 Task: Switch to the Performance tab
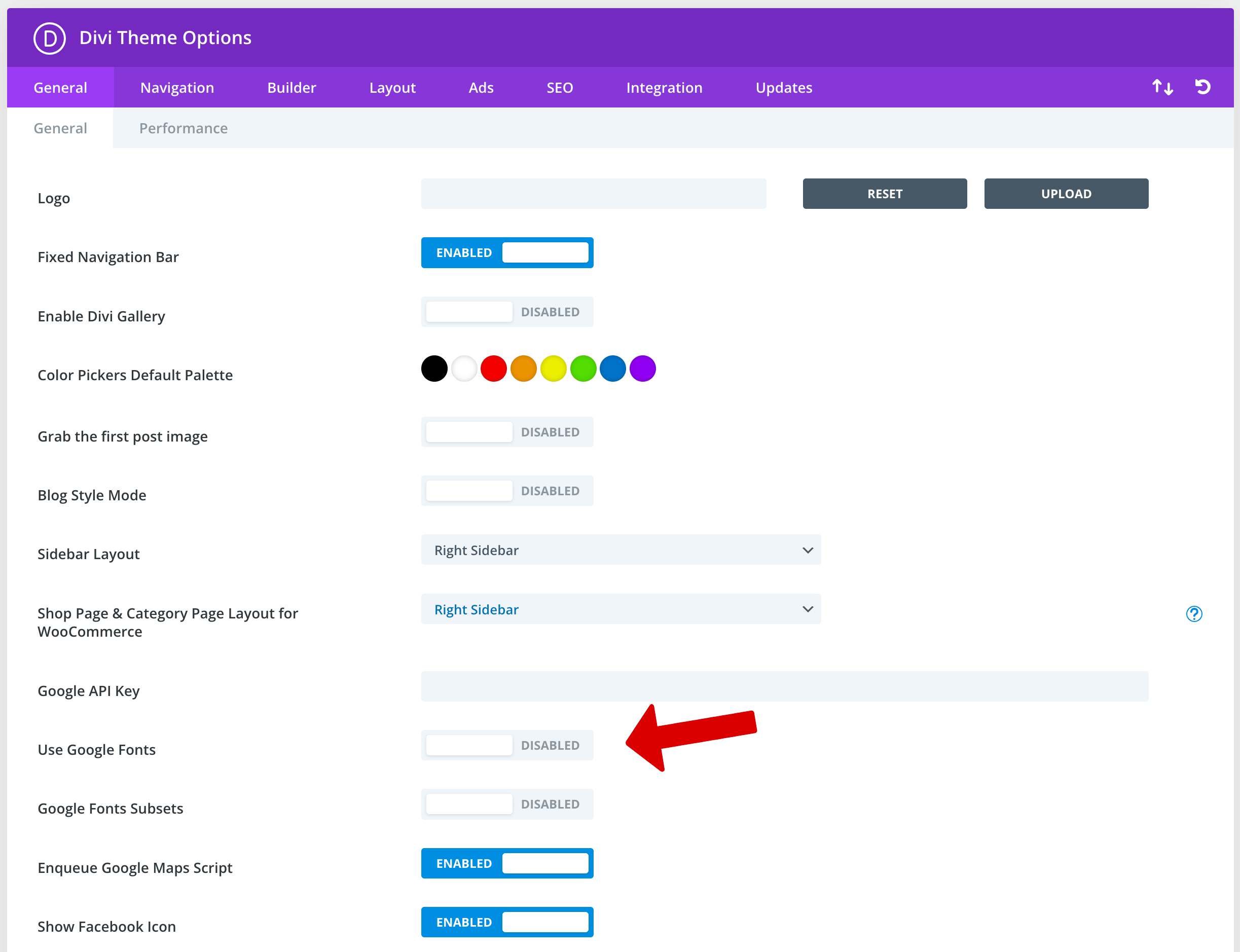pyautogui.click(x=183, y=128)
